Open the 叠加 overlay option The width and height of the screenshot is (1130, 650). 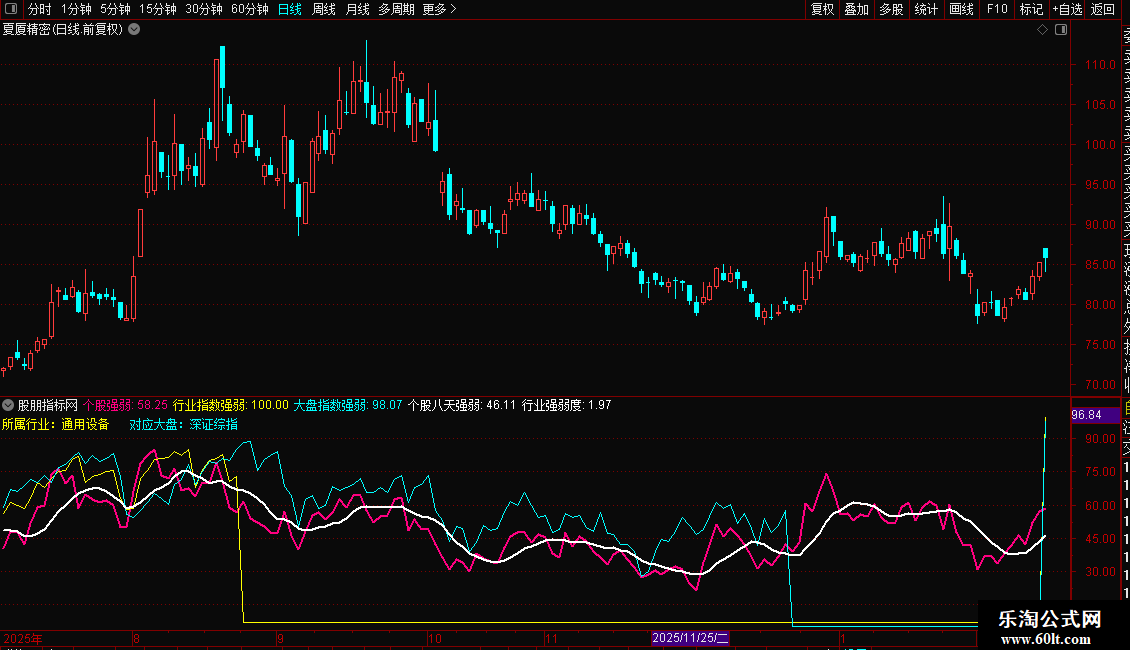tap(857, 10)
